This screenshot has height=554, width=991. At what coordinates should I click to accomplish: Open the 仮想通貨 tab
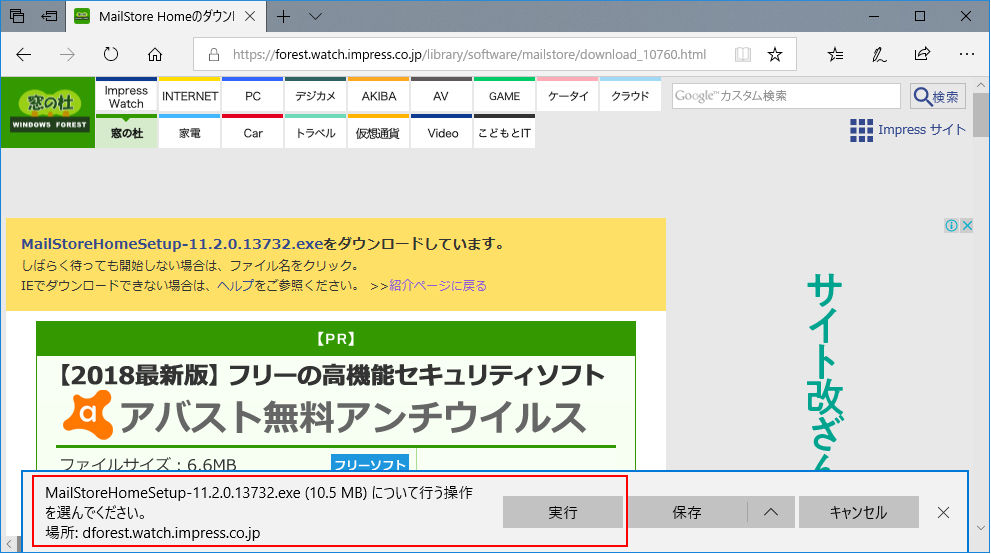click(379, 131)
